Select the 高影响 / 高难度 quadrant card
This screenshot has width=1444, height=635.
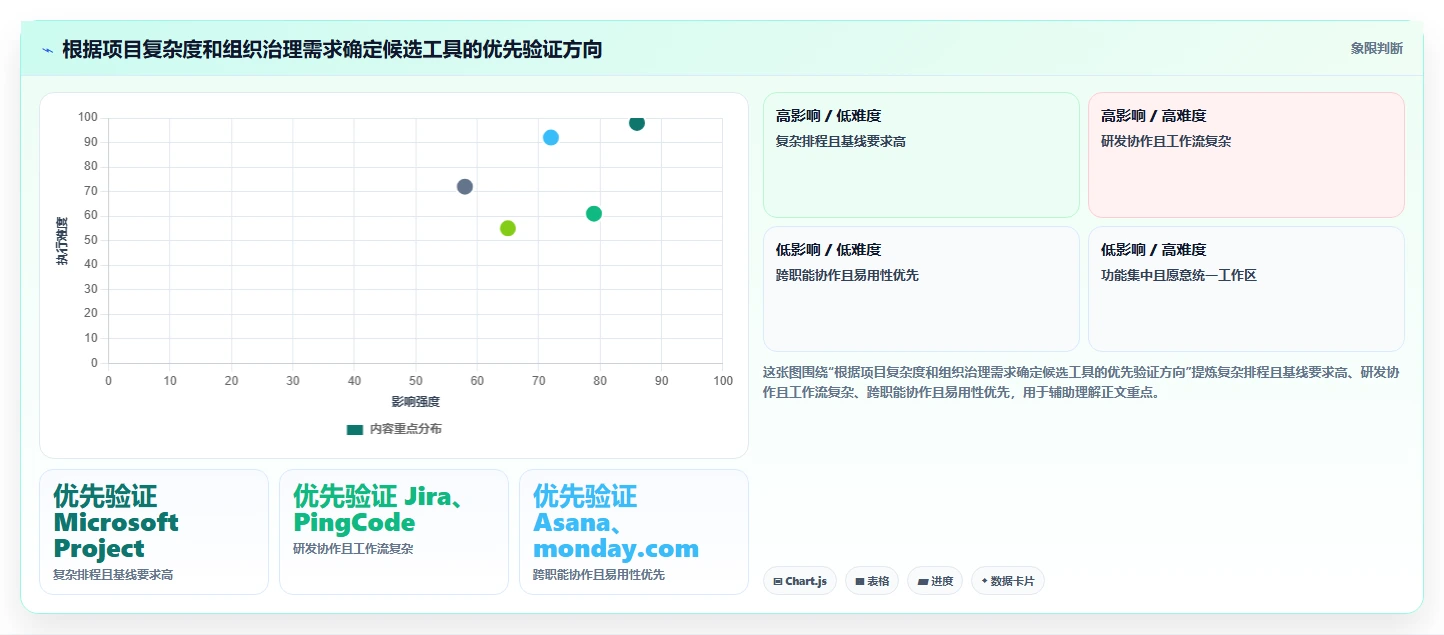coord(1246,155)
